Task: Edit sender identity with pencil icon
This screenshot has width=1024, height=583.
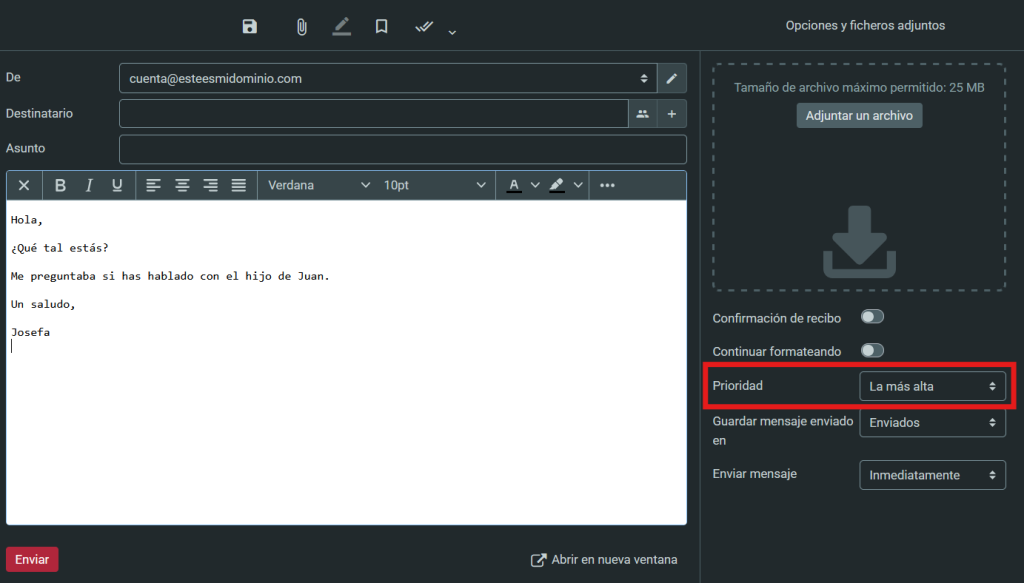Action: click(x=672, y=78)
